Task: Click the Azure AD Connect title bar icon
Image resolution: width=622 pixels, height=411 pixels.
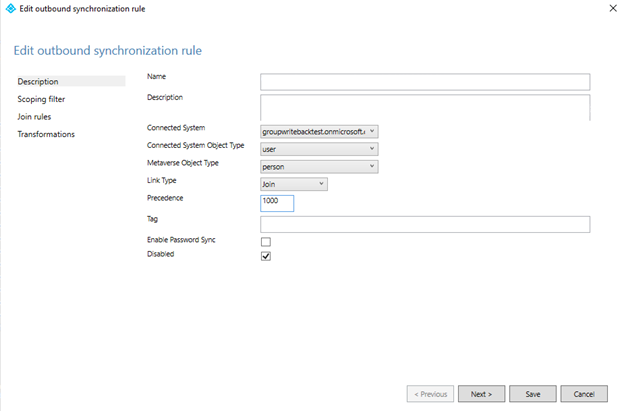Action: (11, 8)
